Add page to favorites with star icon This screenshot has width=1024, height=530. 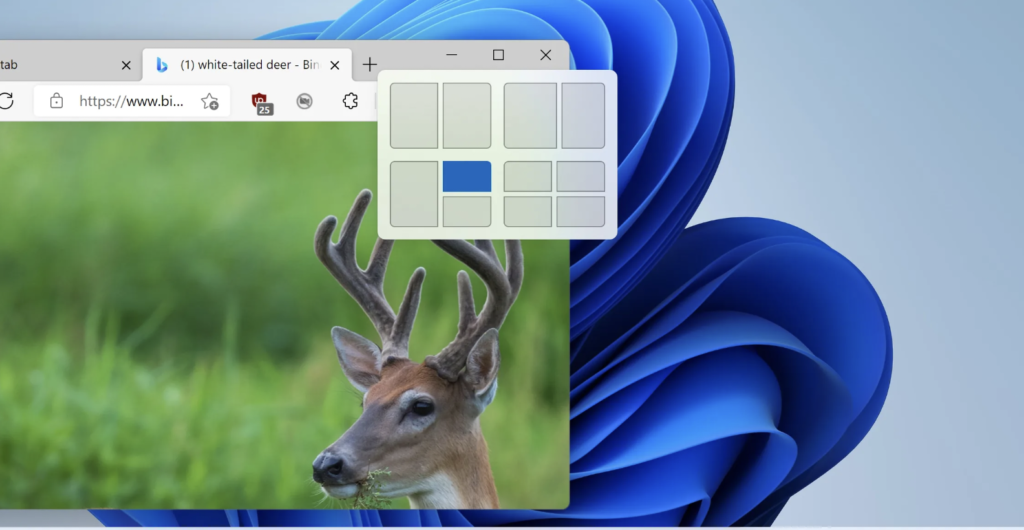point(210,101)
